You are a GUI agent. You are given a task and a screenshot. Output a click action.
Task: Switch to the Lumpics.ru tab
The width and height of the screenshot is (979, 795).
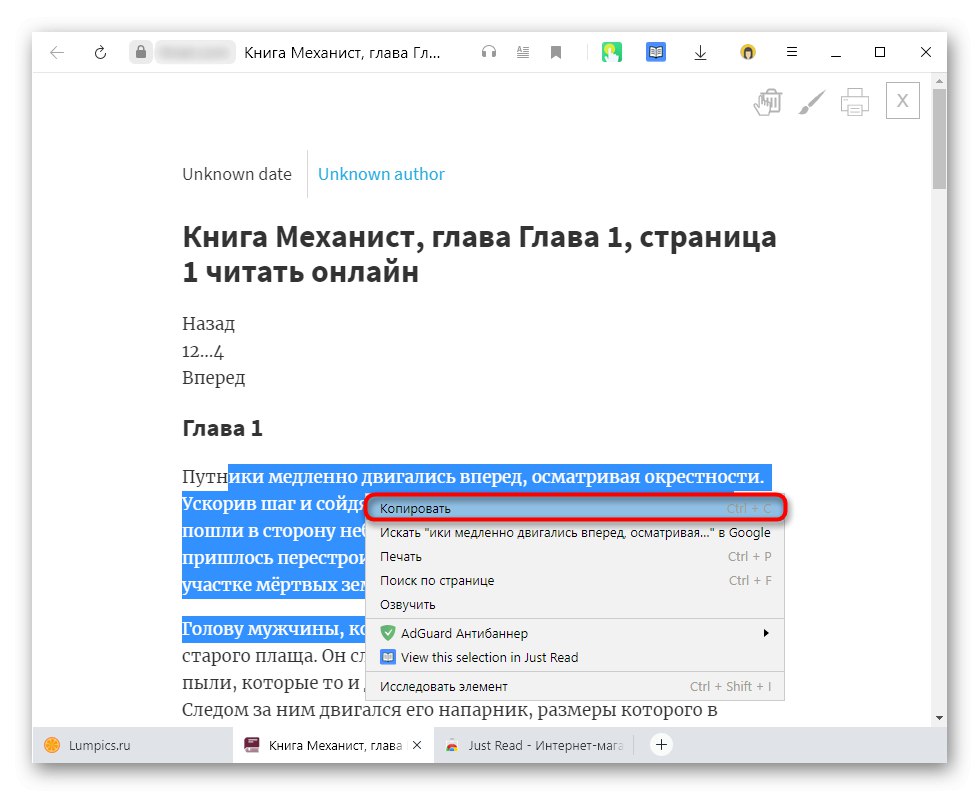tap(97, 745)
